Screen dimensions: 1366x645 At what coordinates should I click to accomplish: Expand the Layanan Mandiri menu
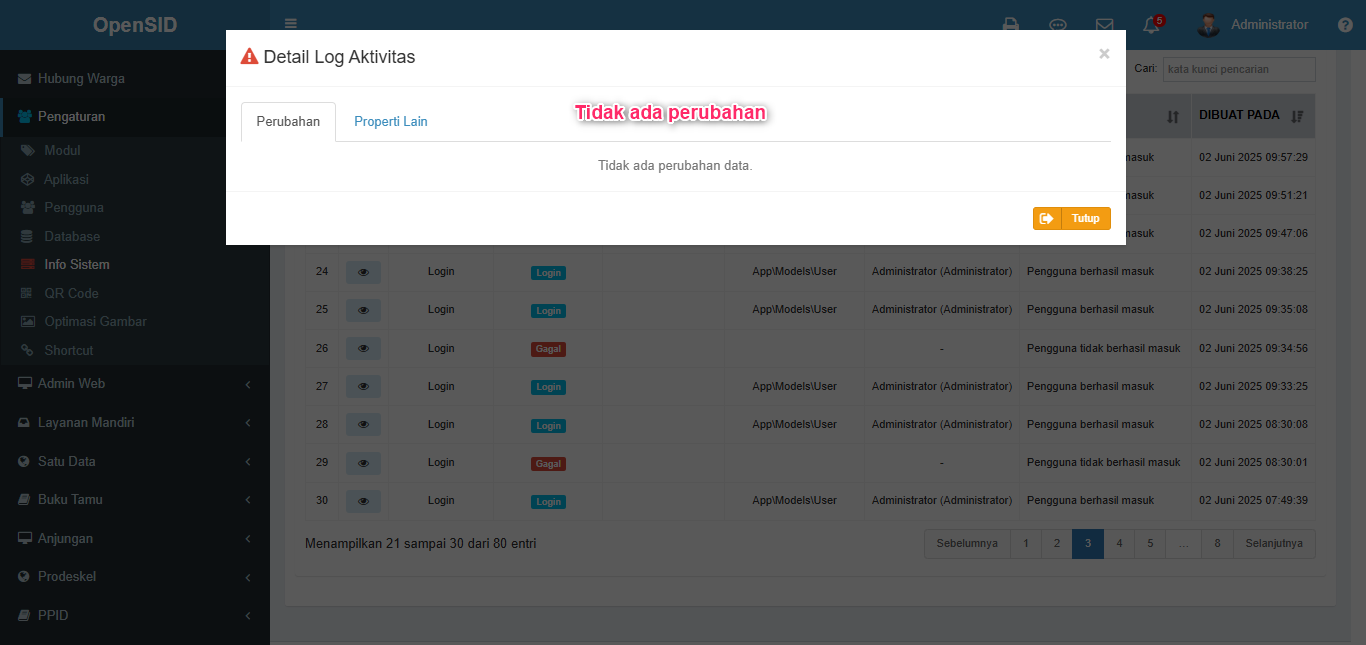135,422
